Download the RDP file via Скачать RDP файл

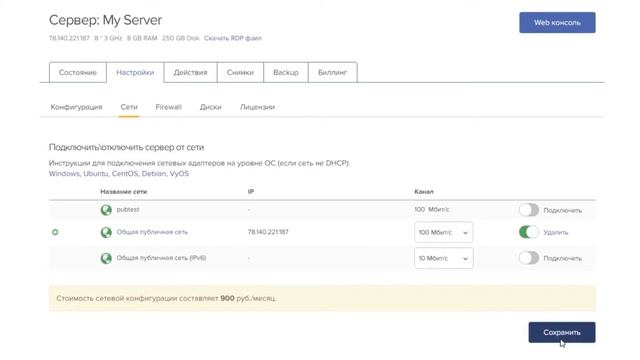[x=233, y=38]
